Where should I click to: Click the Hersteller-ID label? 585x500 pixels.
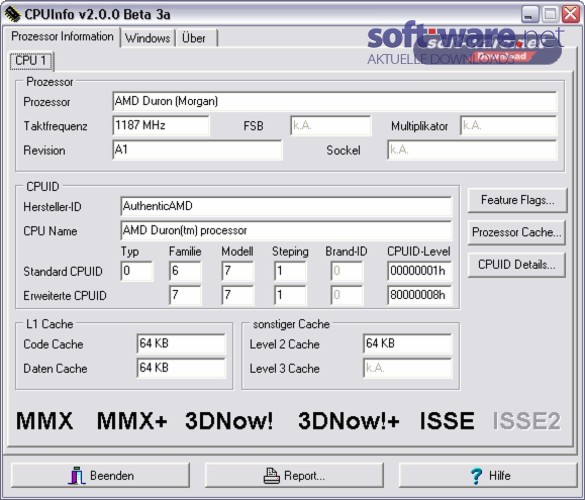pyautogui.click(x=52, y=207)
